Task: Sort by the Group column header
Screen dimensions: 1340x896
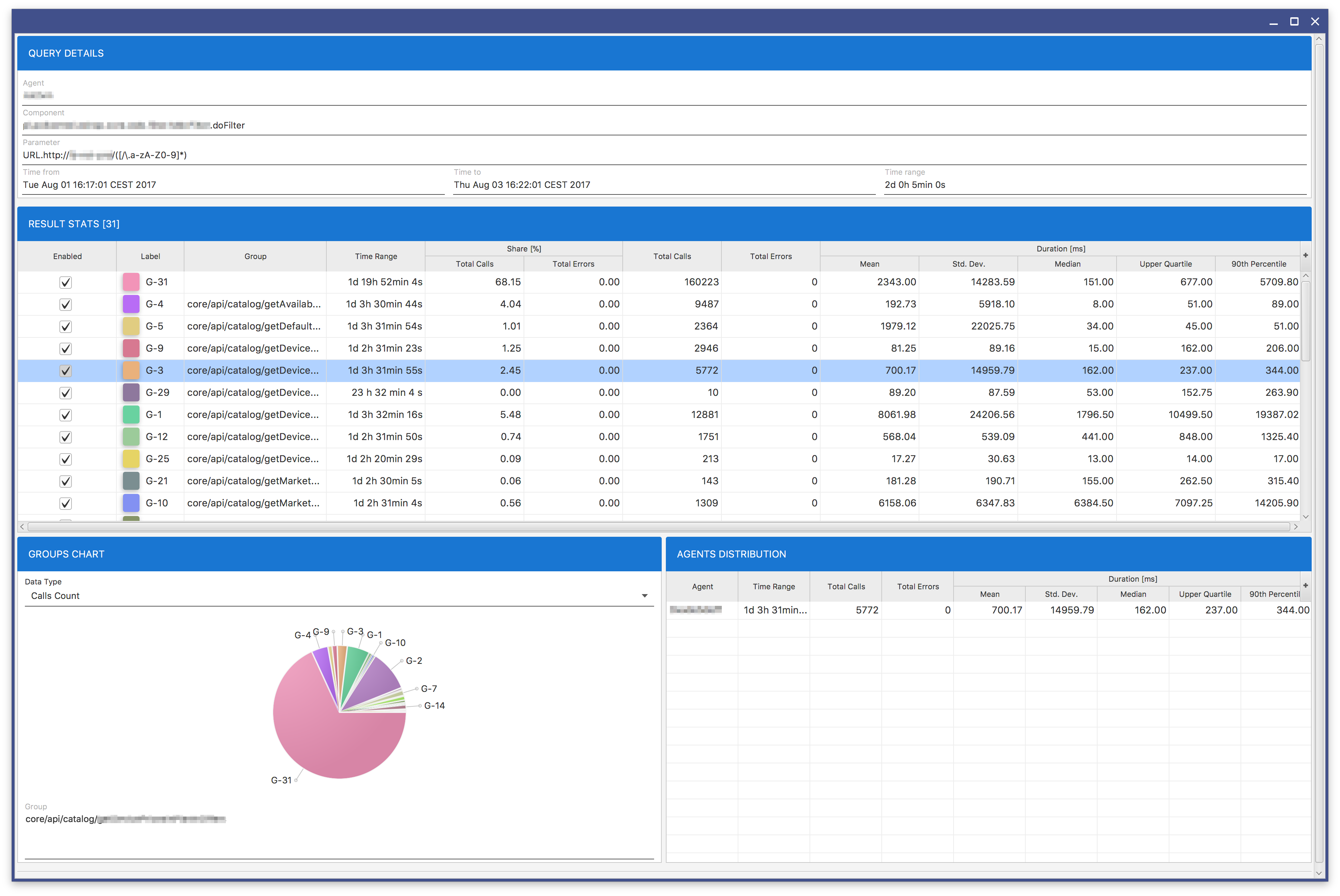Action: click(255, 256)
